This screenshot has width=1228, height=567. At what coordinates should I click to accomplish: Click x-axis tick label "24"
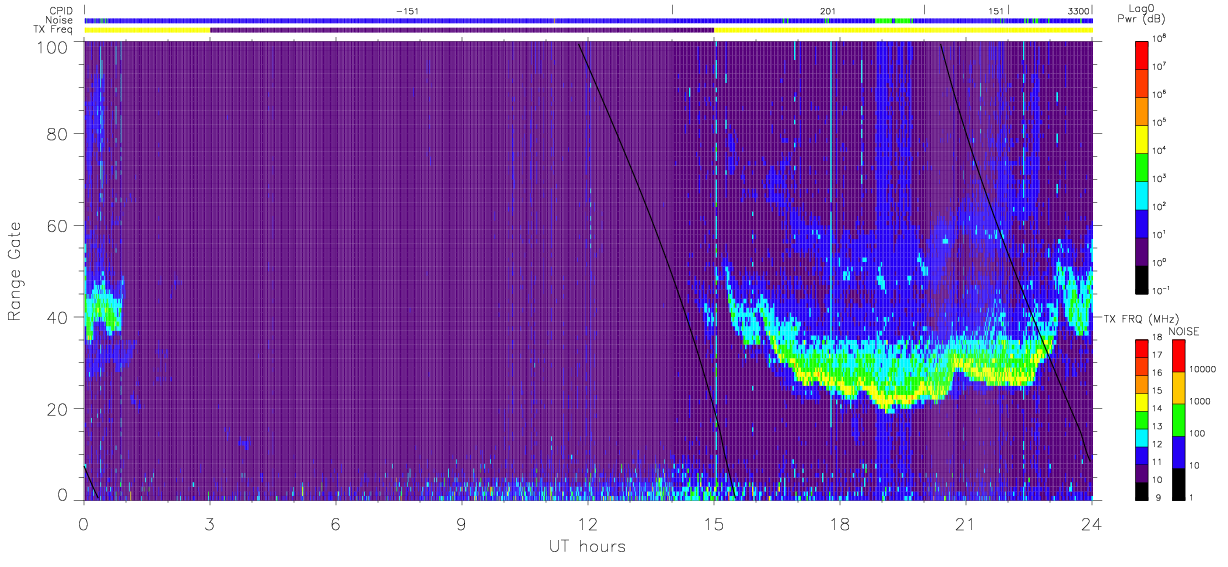[x=1092, y=524]
